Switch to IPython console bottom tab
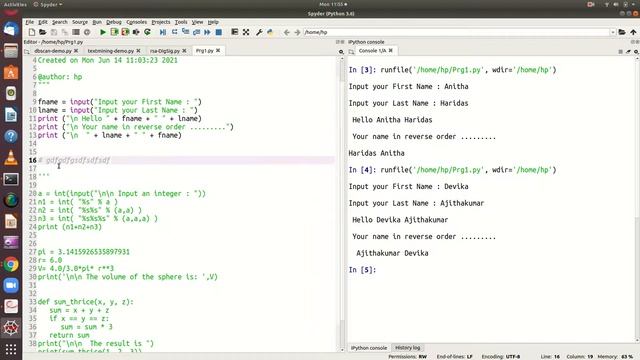 point(369,348)
